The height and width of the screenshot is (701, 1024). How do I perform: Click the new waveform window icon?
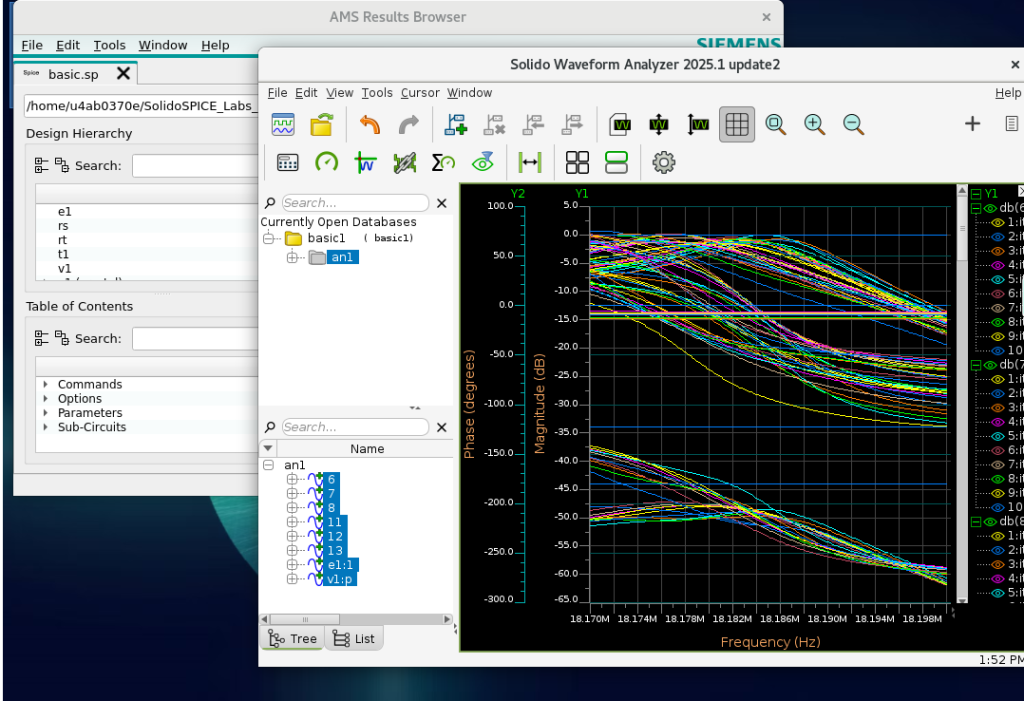click(283, 124)
